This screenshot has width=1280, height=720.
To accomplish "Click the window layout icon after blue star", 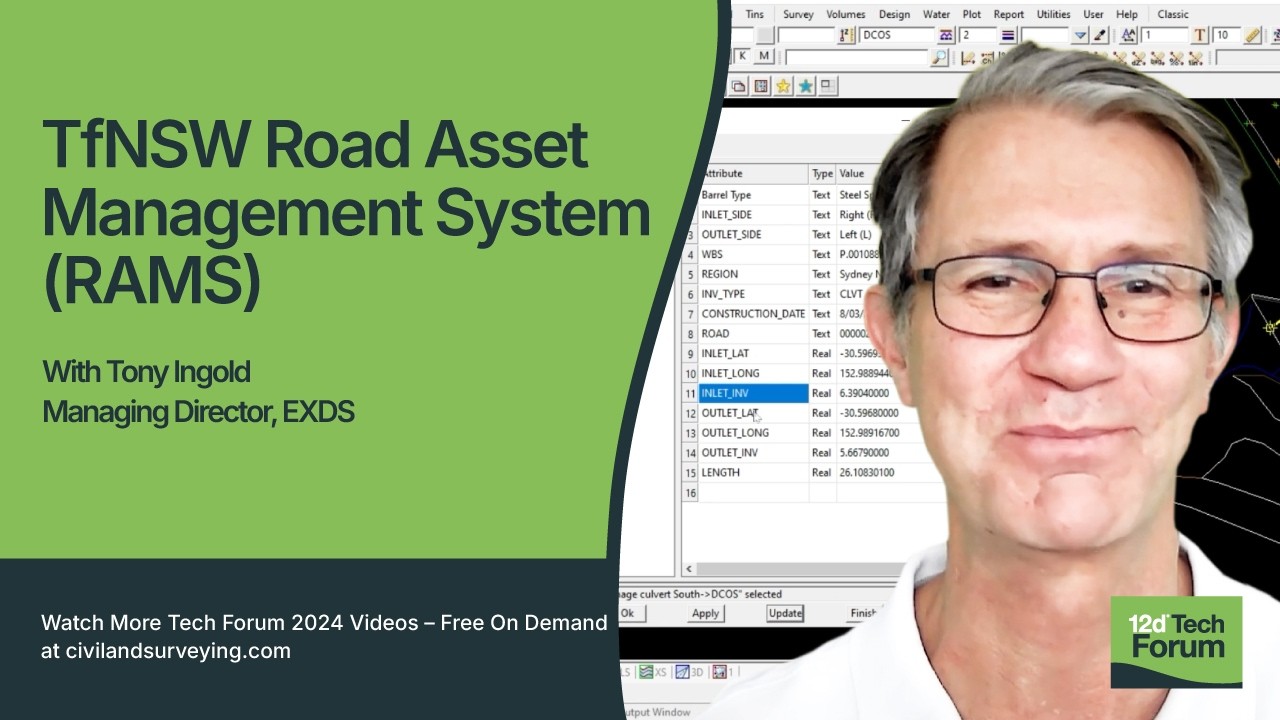I will point(828,86).
